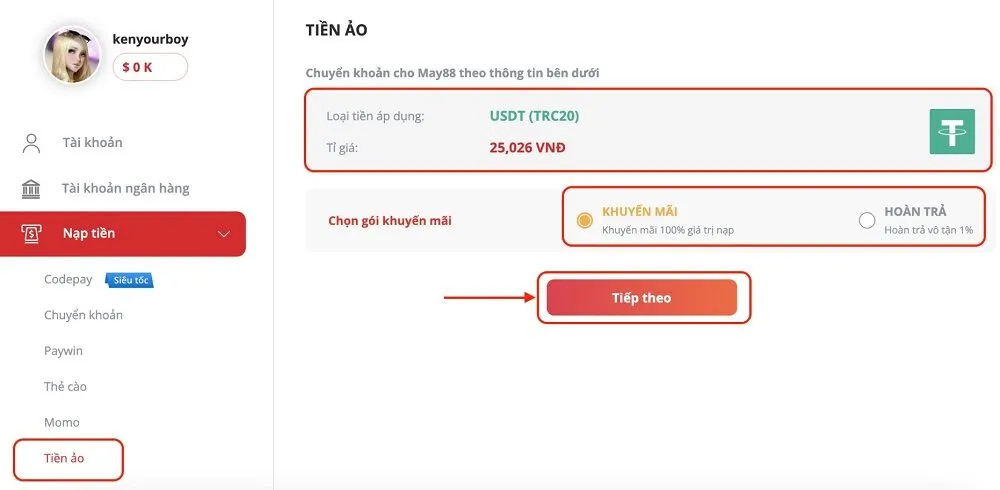Select the KHUYẾN MÃI radio option
The image size is (1000, 490).
click(585, 220)
